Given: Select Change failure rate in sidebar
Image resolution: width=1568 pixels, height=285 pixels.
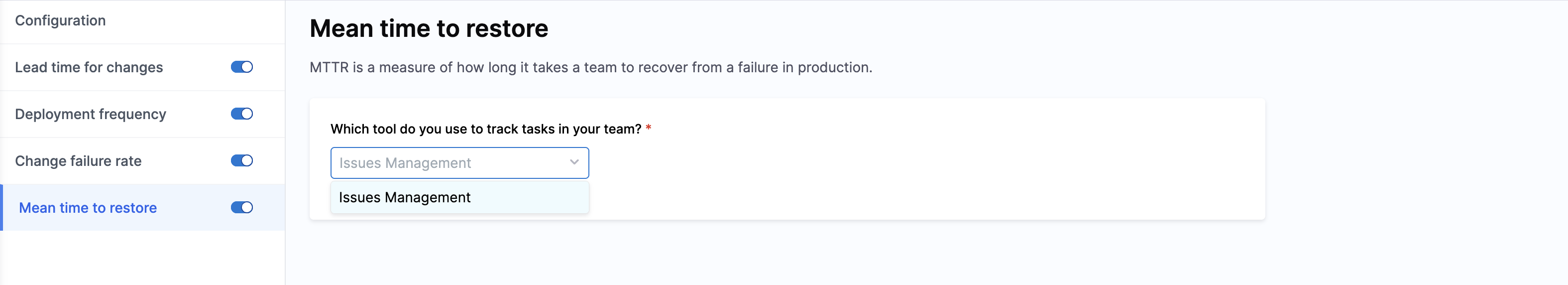Looking at the screenshot, I should (x=78, y=161).
